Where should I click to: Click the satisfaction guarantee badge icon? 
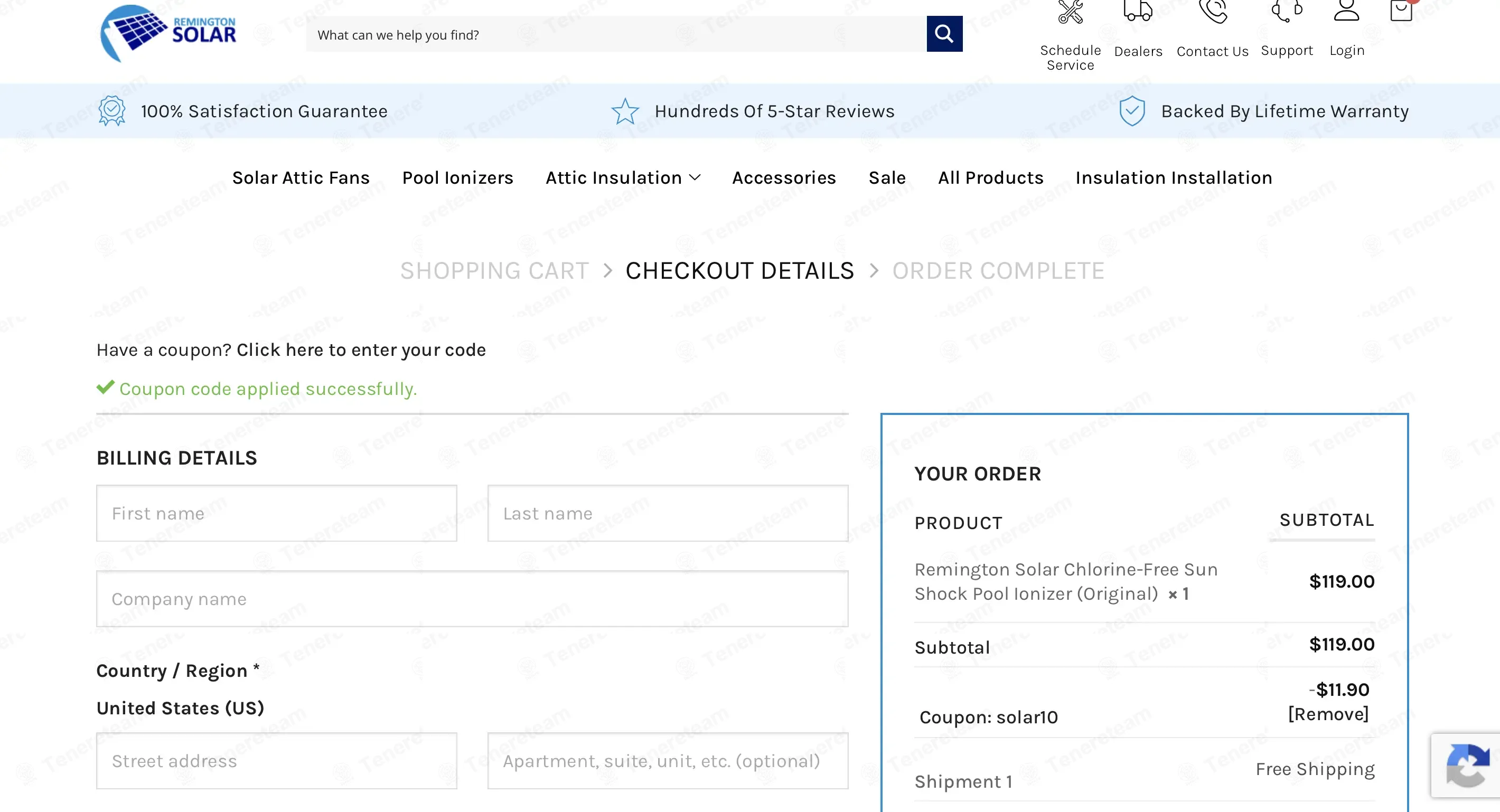112,110
